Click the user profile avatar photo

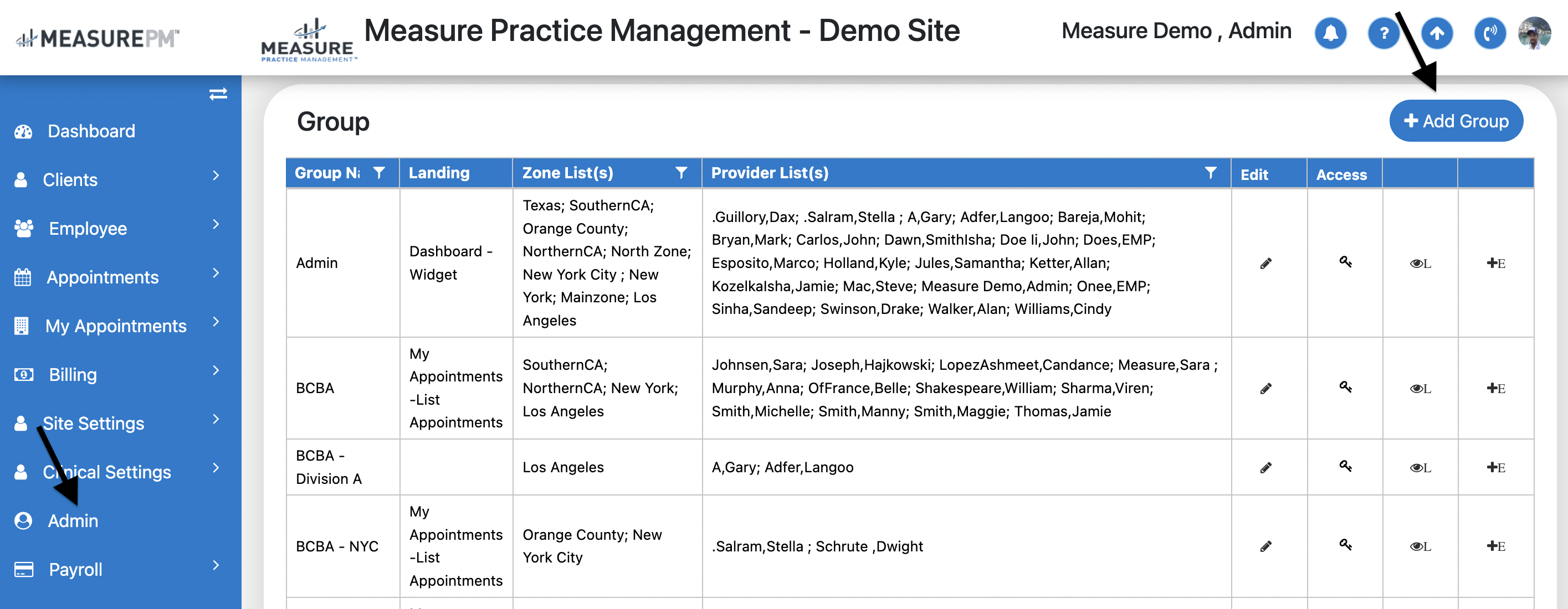click(x=1534, y=33)
